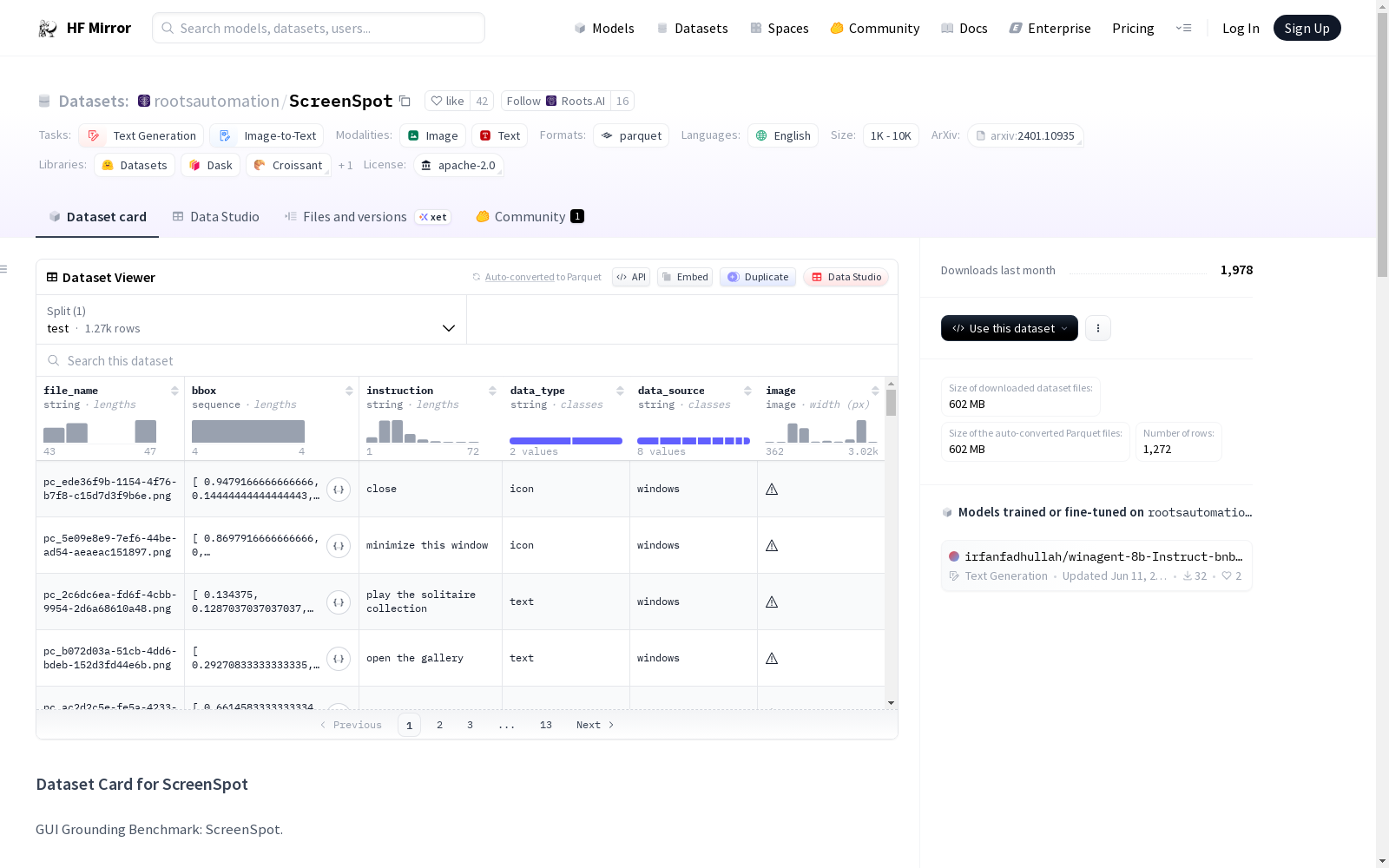
Task: Click the Croissant library tag
Action: coord(288,165)
